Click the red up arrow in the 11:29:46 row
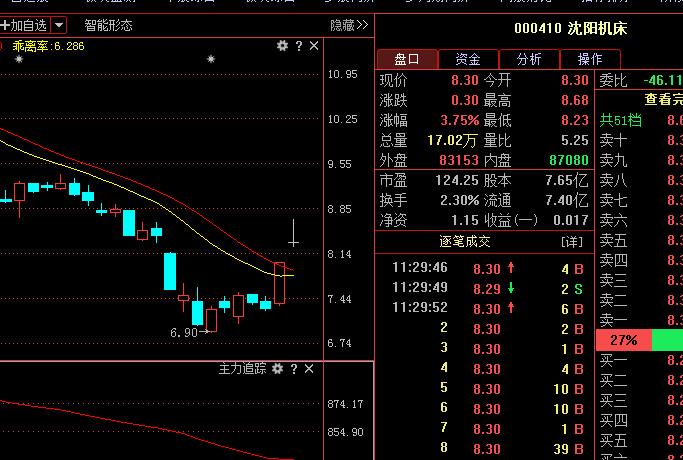The width and height of the screenshot is (683, 460). (x=511, y=268)
